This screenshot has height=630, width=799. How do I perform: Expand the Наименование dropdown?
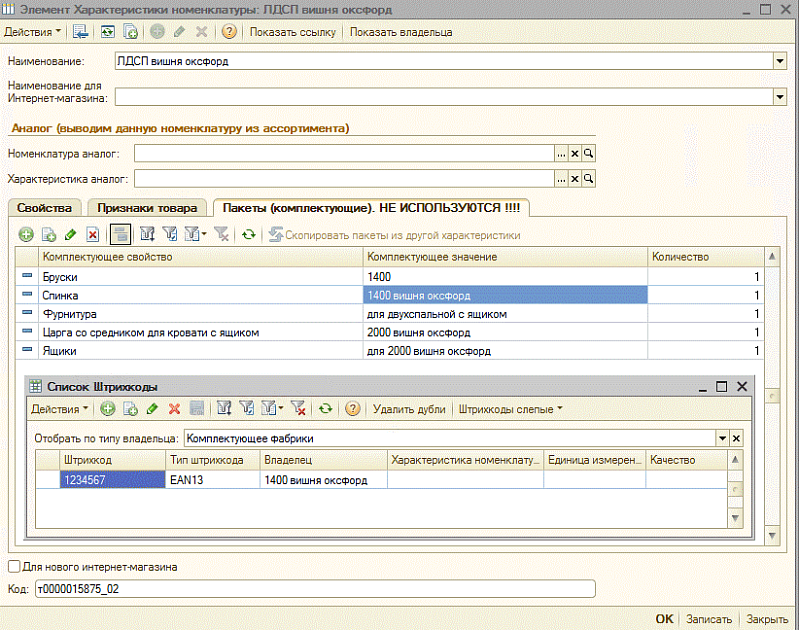click(x=780, y=61)
